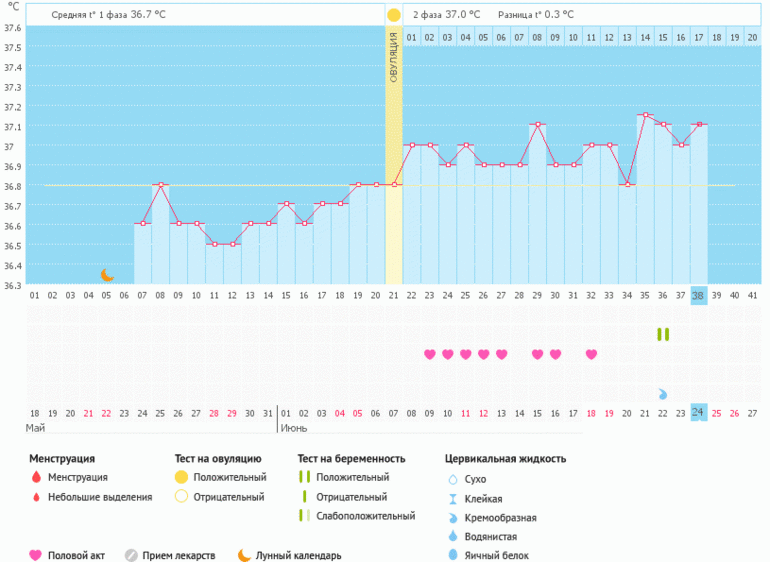
Task: Click the 2 фаза 37.0 °C header label
Action: (446, 15)
